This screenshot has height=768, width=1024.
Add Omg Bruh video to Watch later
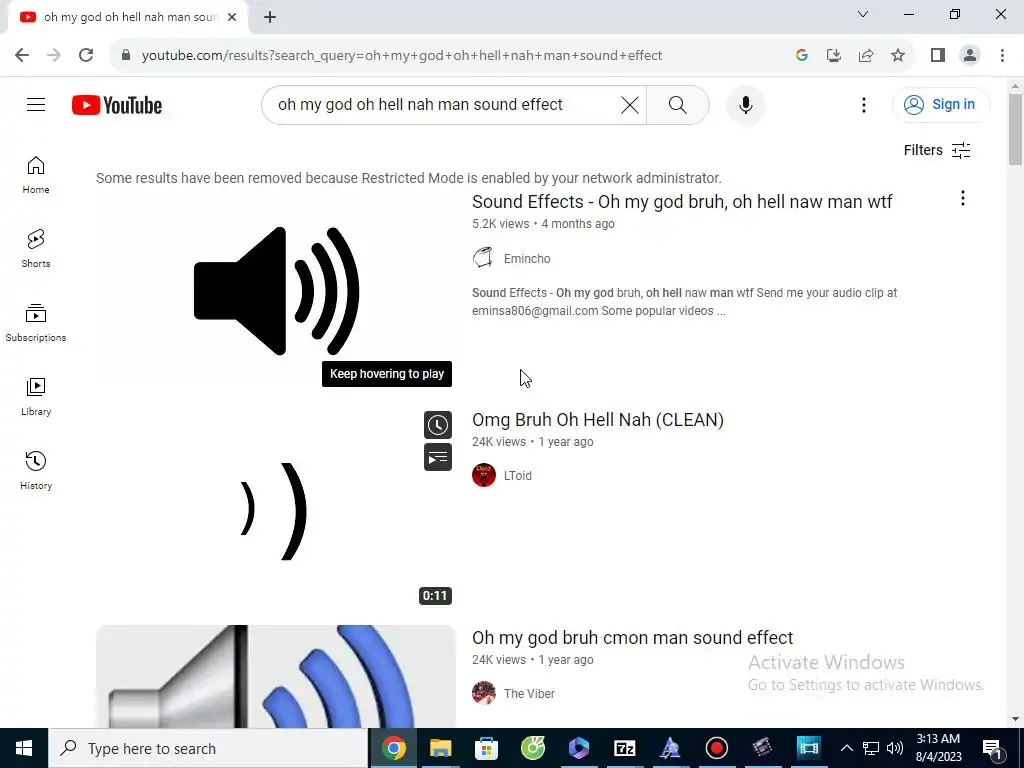[x=438, y=425]
